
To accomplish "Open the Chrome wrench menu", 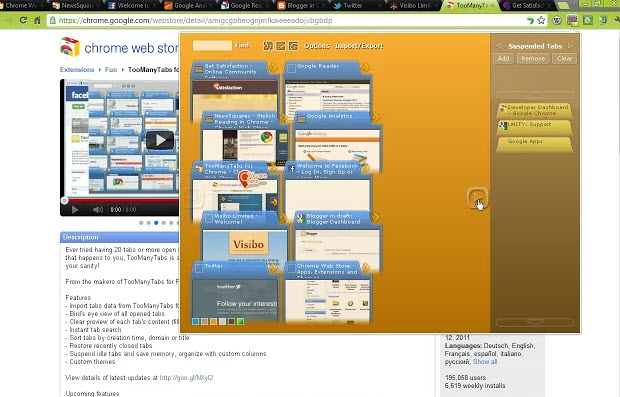I will (x=616, y=20).
